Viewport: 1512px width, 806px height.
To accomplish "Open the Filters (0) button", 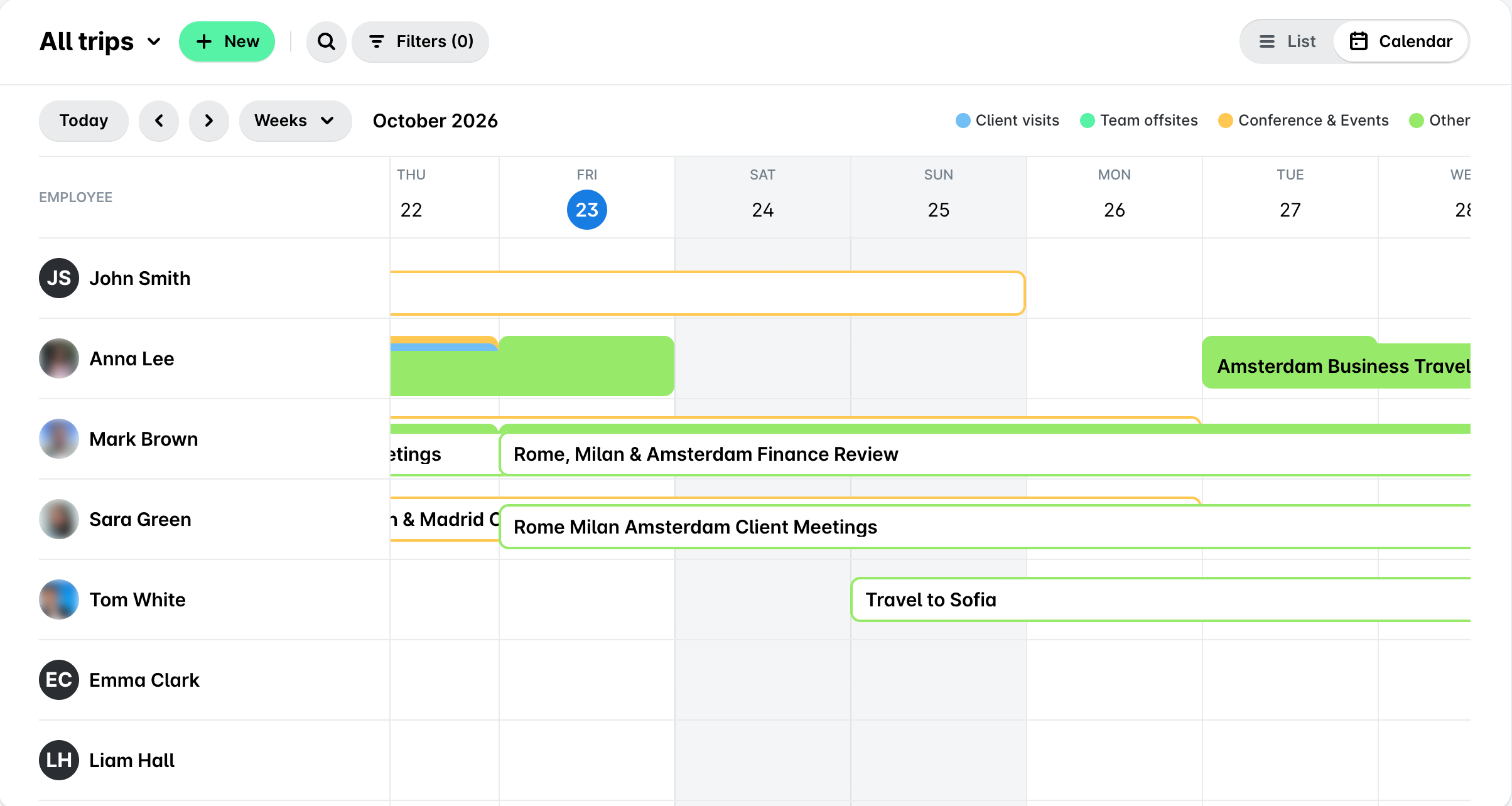I will coord(420,42).
